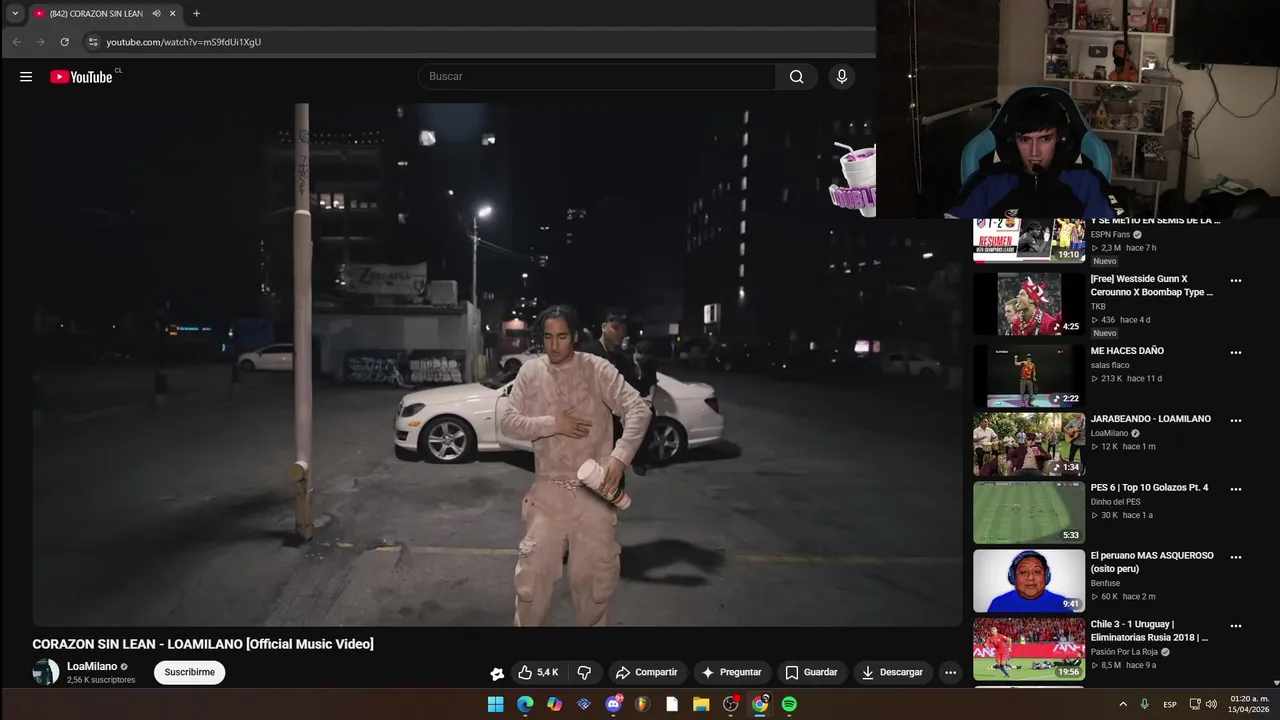Open the clock and date panel
The width and height of the screenshot is (1280, 720).
pyautogui.click(x=1249, y=704)
